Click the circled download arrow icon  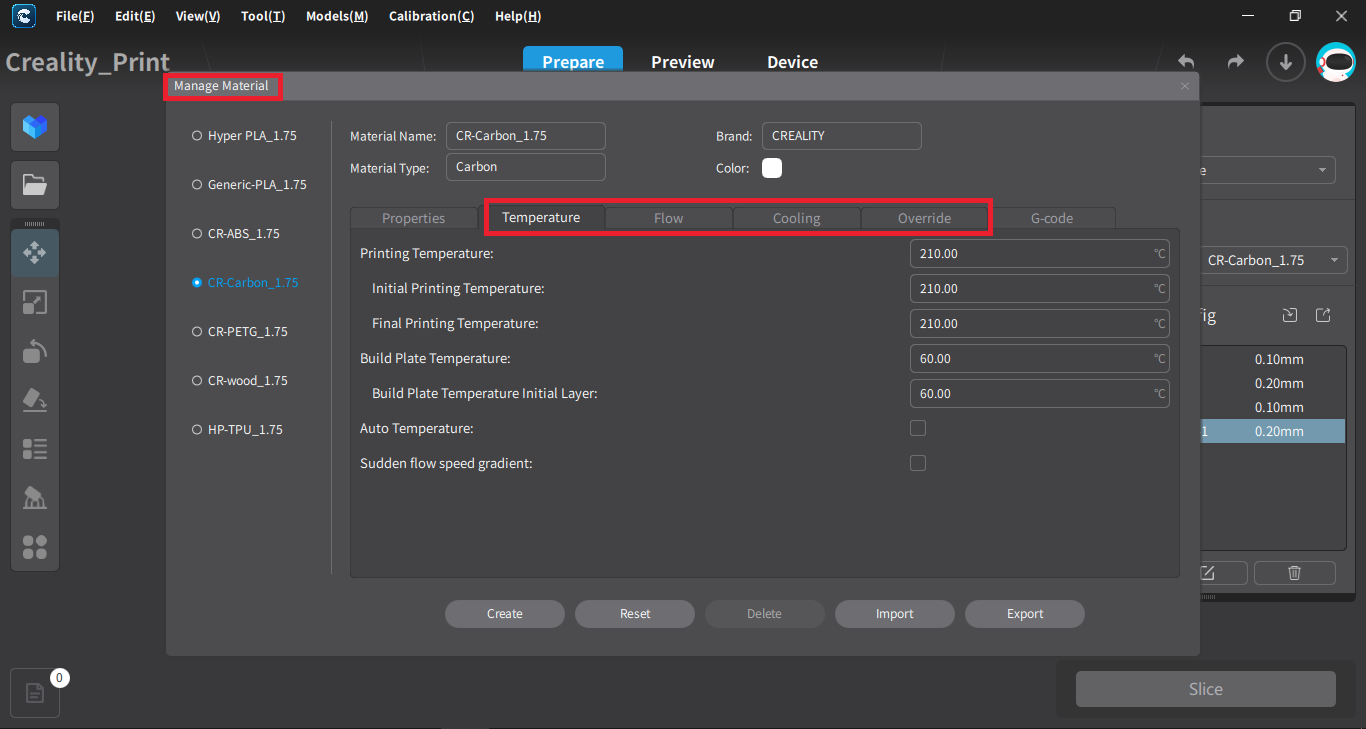coord(1286,62)
